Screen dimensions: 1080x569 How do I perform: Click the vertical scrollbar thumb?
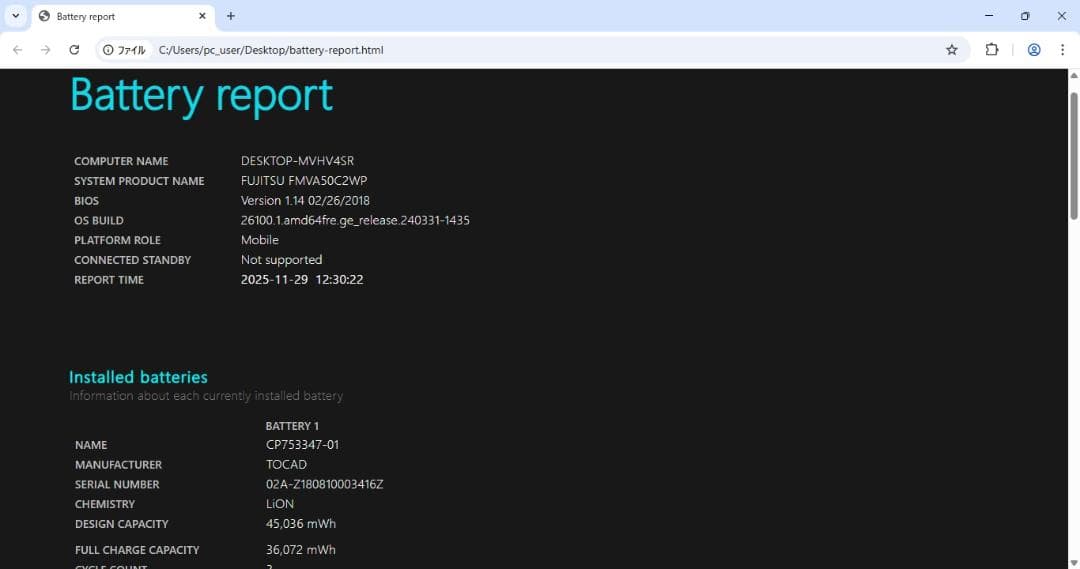pyautogui.click(x=1074, y=155)
